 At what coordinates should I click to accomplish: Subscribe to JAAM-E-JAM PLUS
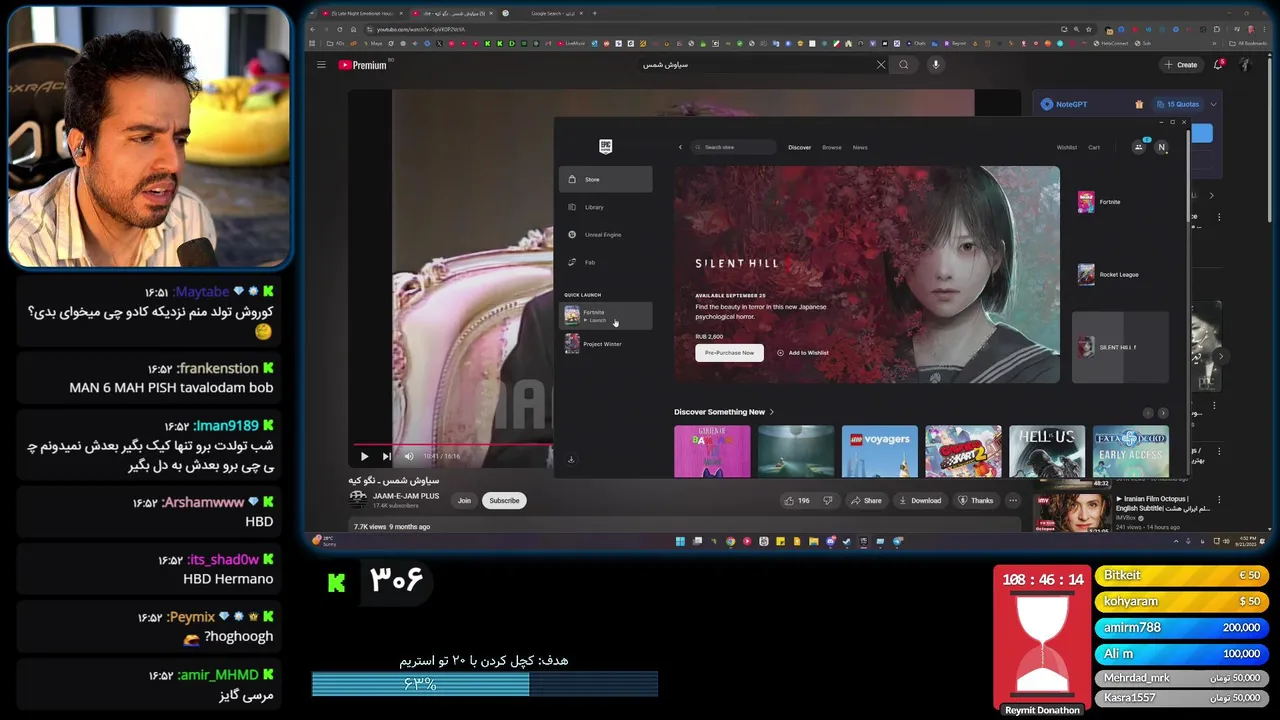(504, 500)
